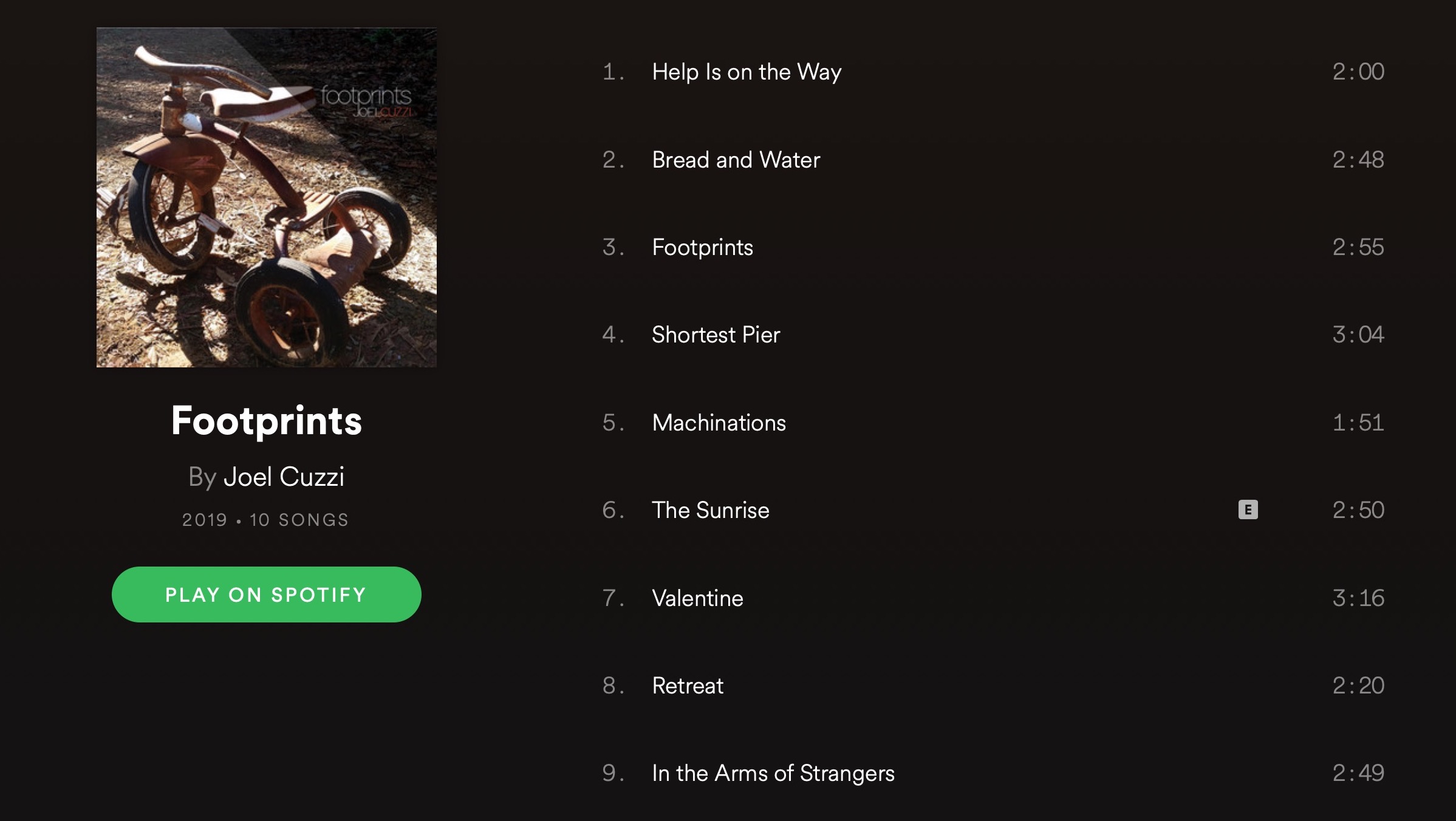Viewport: 1456px width, 821px height.
Task: Click track number 1 in the list
Action: tap(613, 72)
